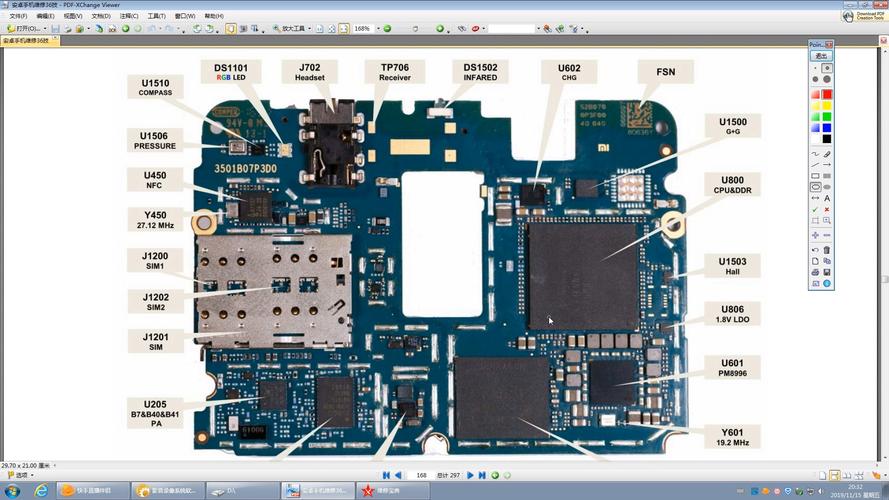Toggle the hand tool in main toolbar
This screenshot has width=889, height=500.
click(231, 29)
